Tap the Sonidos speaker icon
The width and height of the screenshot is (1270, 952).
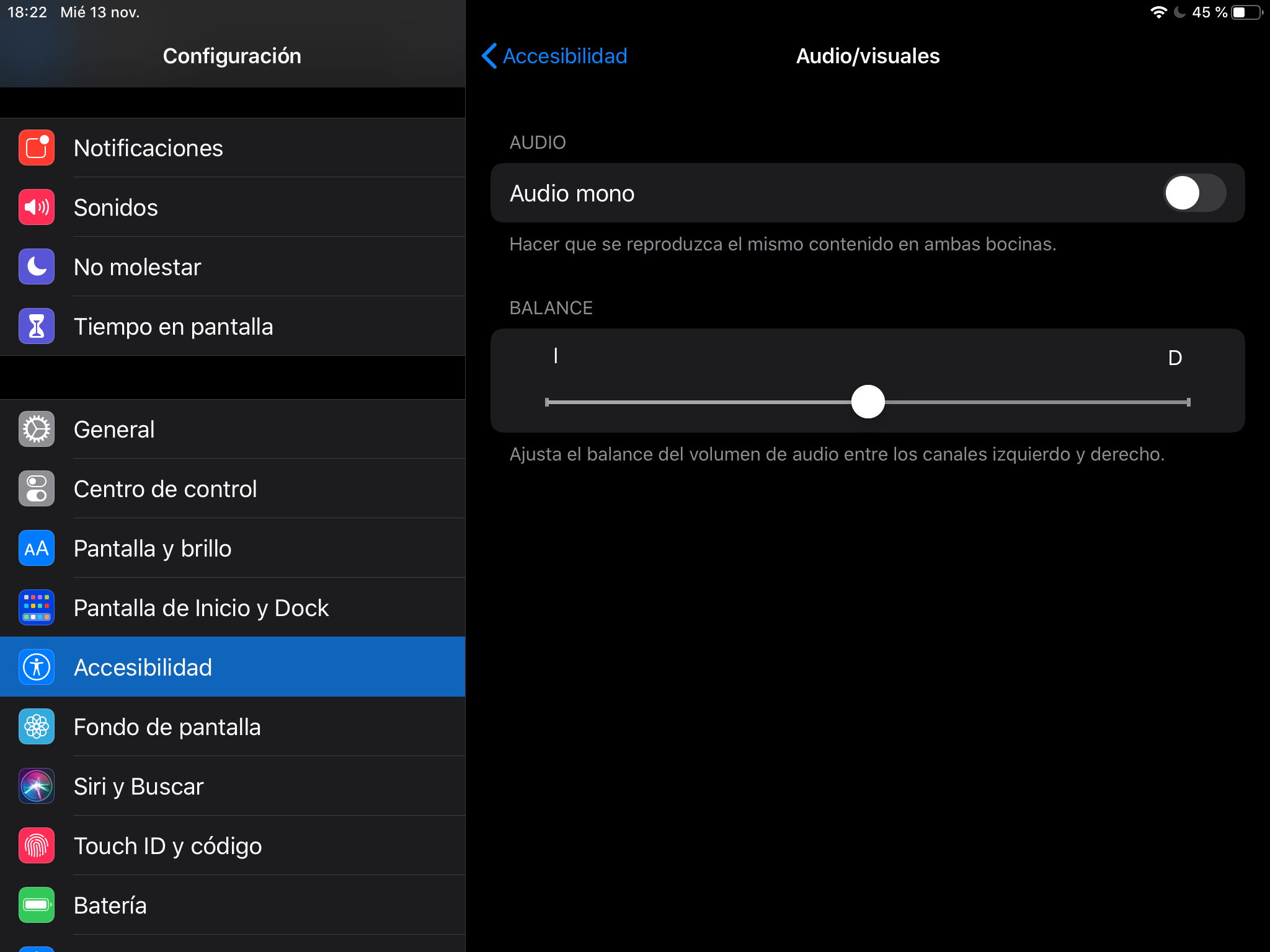(x=37, y=208)
